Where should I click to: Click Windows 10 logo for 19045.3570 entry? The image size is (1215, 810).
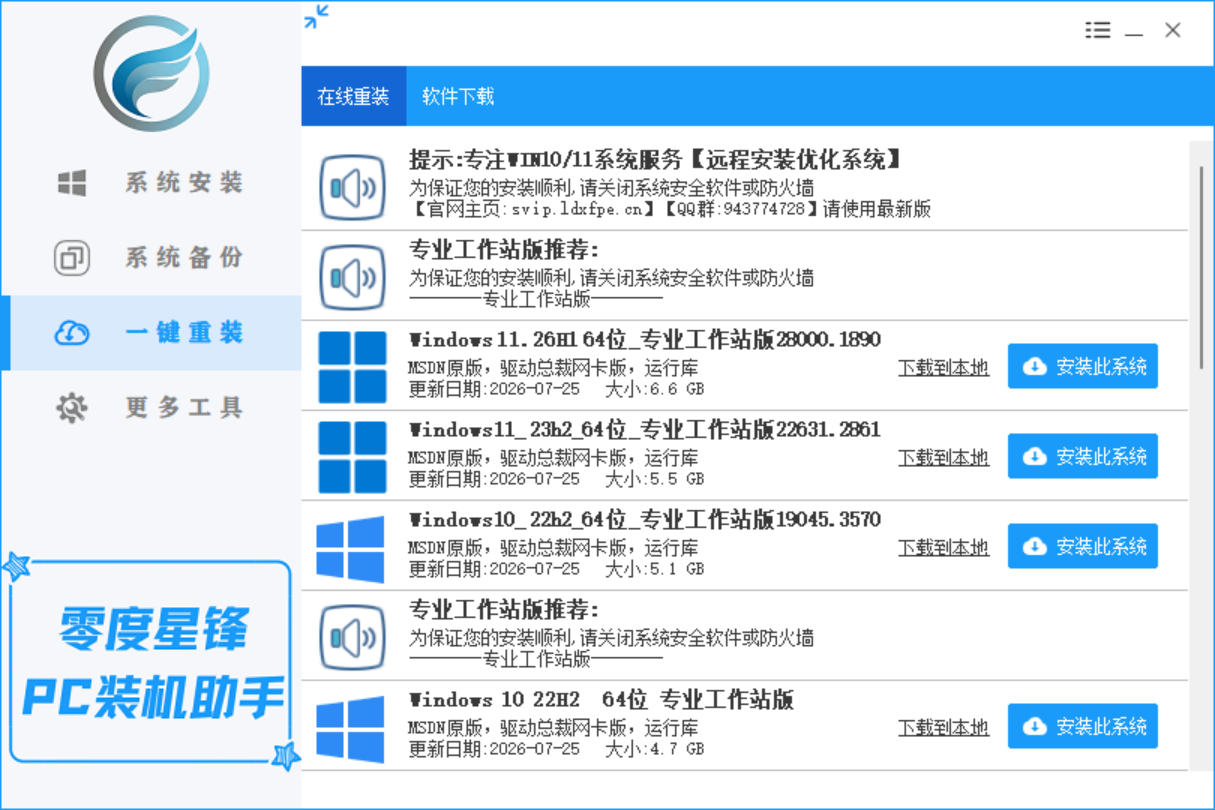pyautogui.click(x=351, y=548)
